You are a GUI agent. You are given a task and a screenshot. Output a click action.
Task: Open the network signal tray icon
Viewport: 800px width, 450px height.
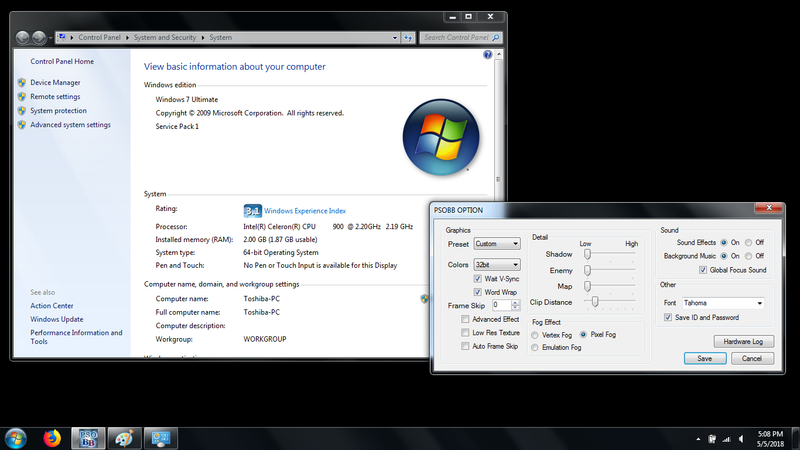pyautogui.click(x=727, y=439)
